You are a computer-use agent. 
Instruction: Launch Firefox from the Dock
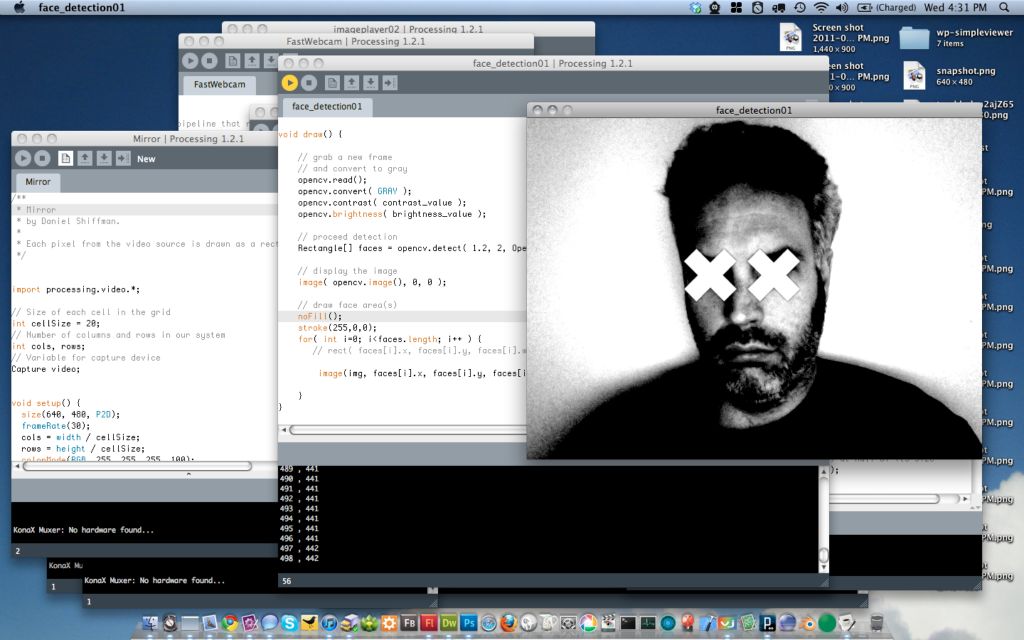(x=508, y=623)
